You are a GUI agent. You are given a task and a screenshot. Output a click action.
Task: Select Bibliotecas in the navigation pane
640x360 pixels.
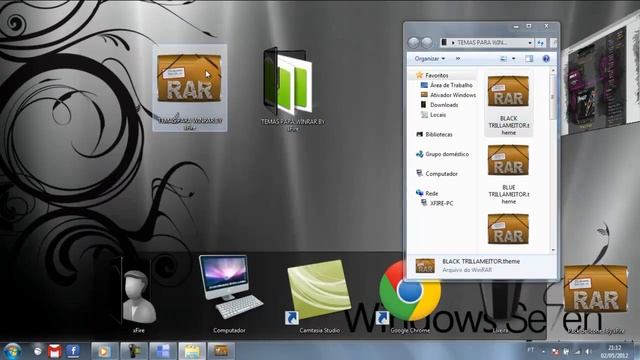coord(438,134)
